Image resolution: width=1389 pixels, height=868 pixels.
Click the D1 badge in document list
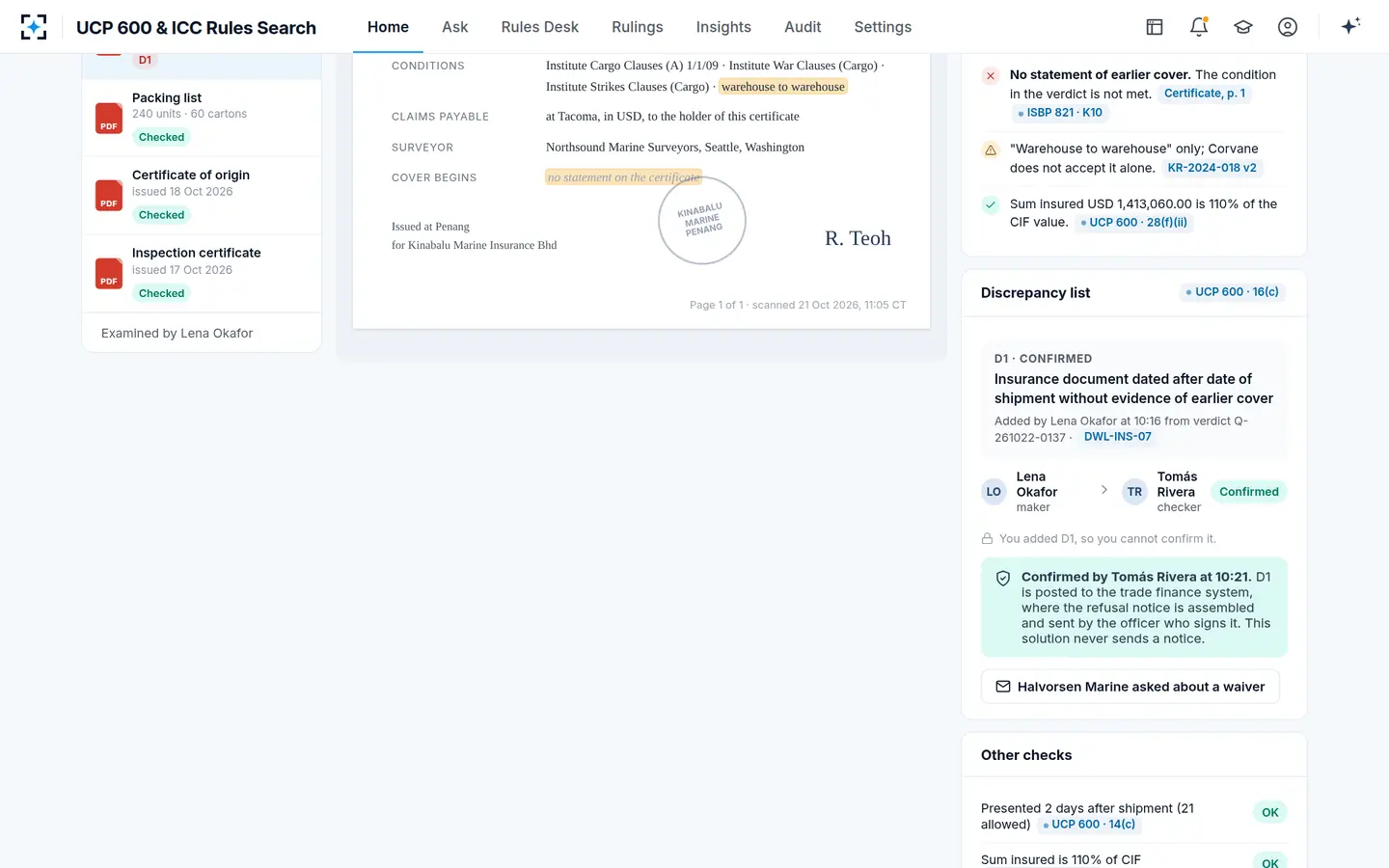[145, 60]
